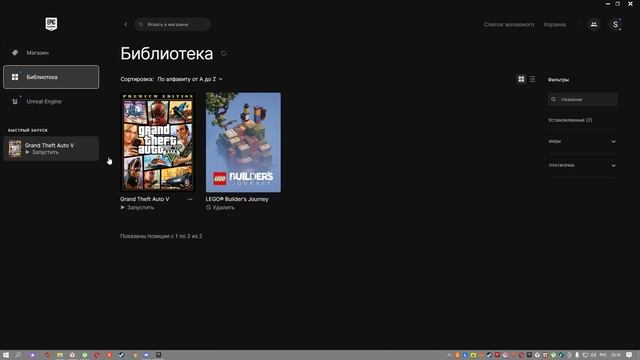Viewport: 640px width, 360px height.
Task: Switch to grid view
Action: point(521,79)
